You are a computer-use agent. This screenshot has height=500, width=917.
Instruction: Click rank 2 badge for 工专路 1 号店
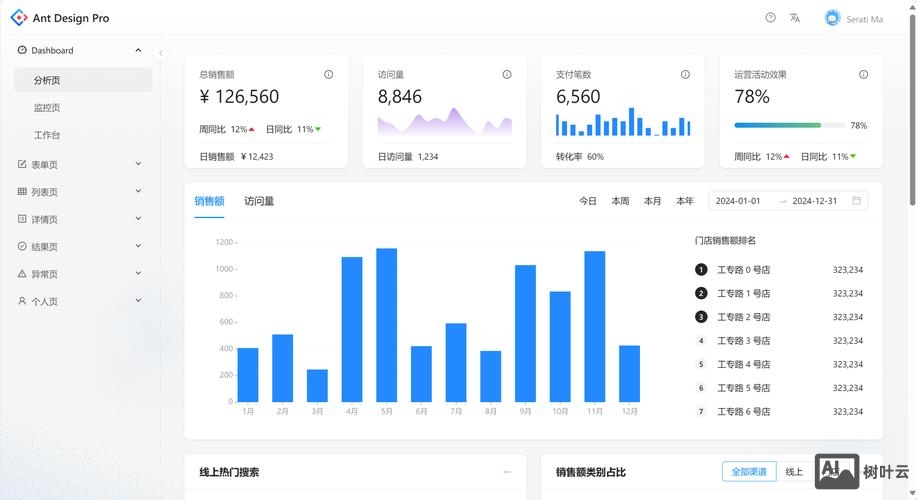click(x=701, y=293)
